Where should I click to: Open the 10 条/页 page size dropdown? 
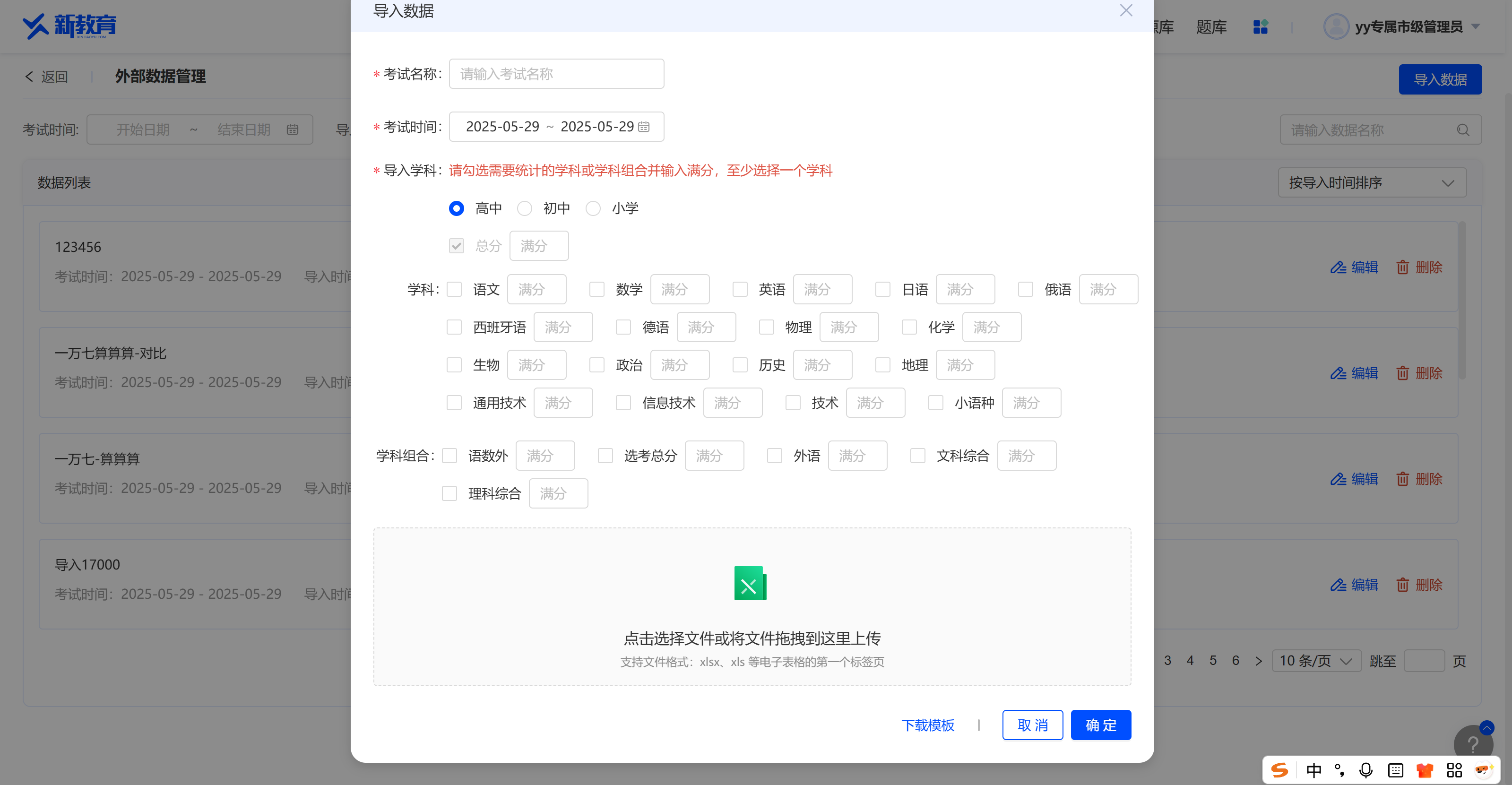point(1316,661)
